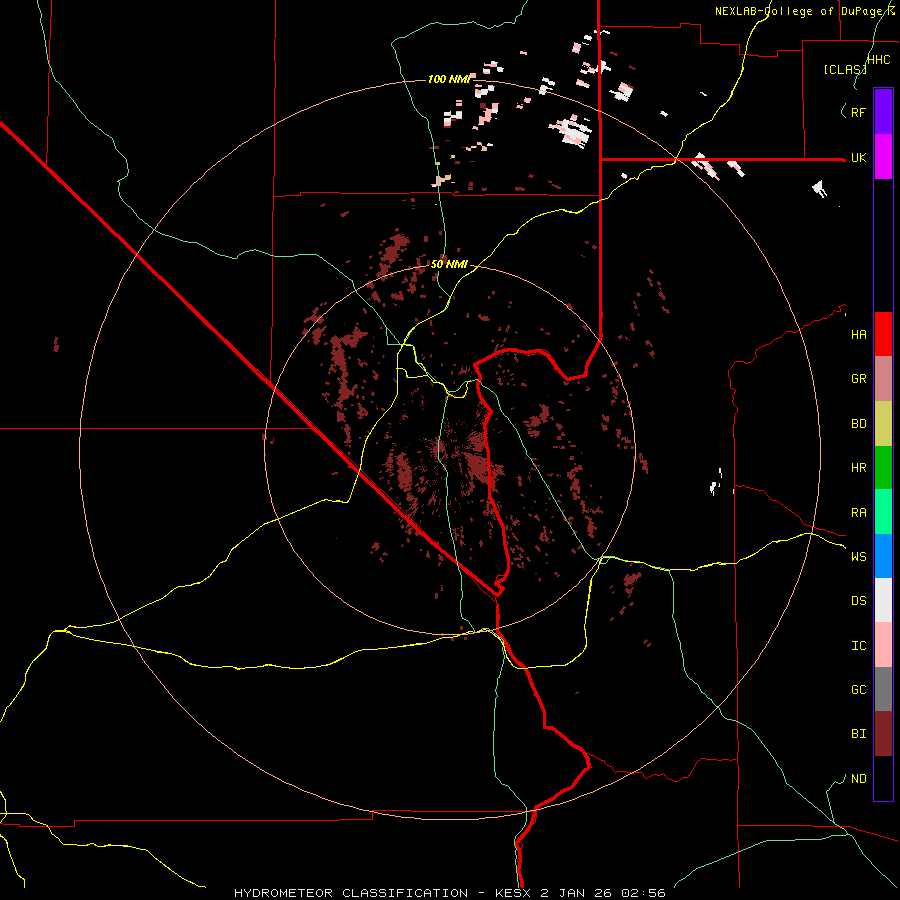The width and height of the screenshot is (900, 900).
Task: Click the HHC product code label
Action: (x=878, y=60)
